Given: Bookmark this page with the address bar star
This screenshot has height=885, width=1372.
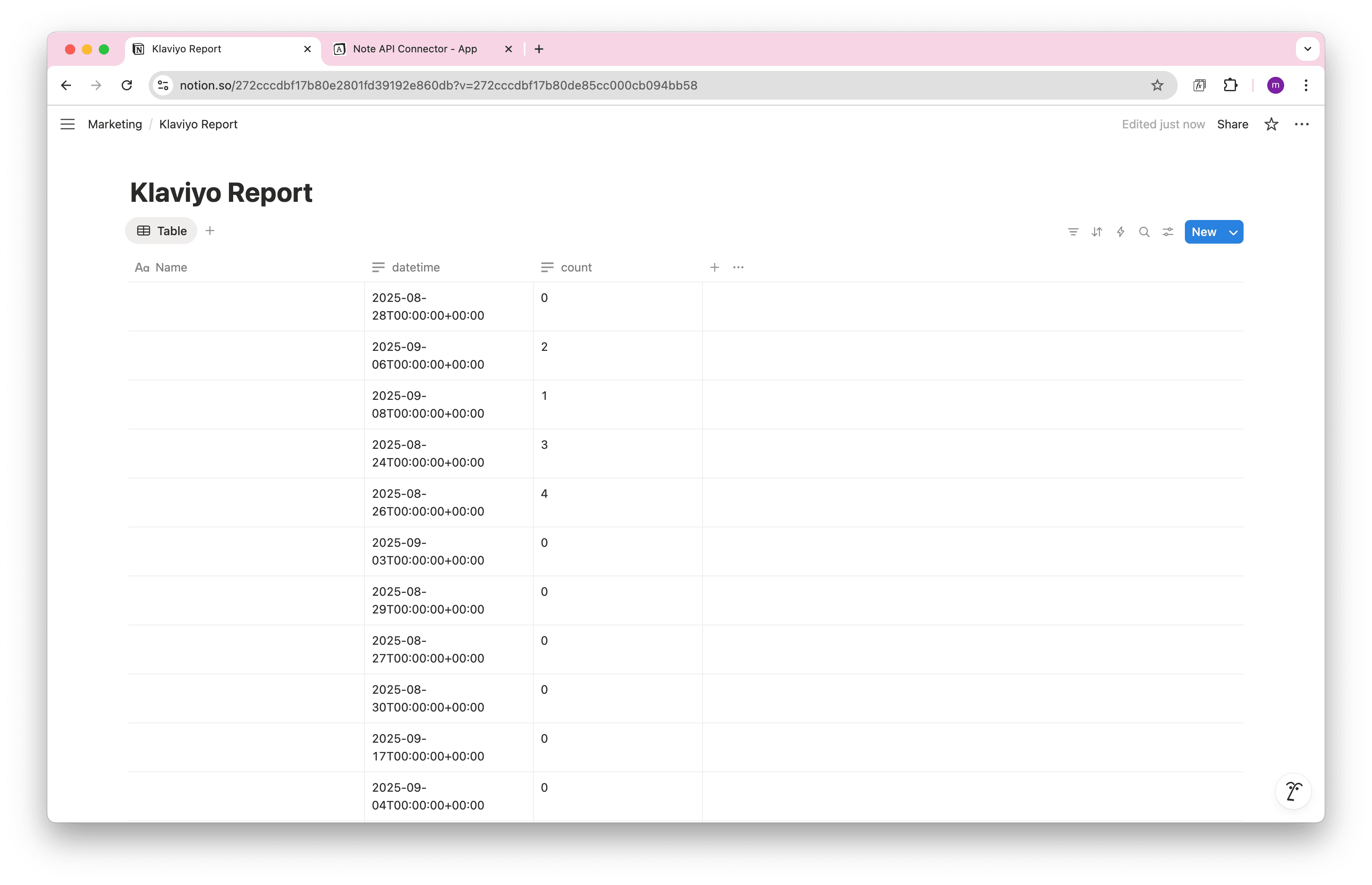Looking at the screenshot, I should 1157,85.
